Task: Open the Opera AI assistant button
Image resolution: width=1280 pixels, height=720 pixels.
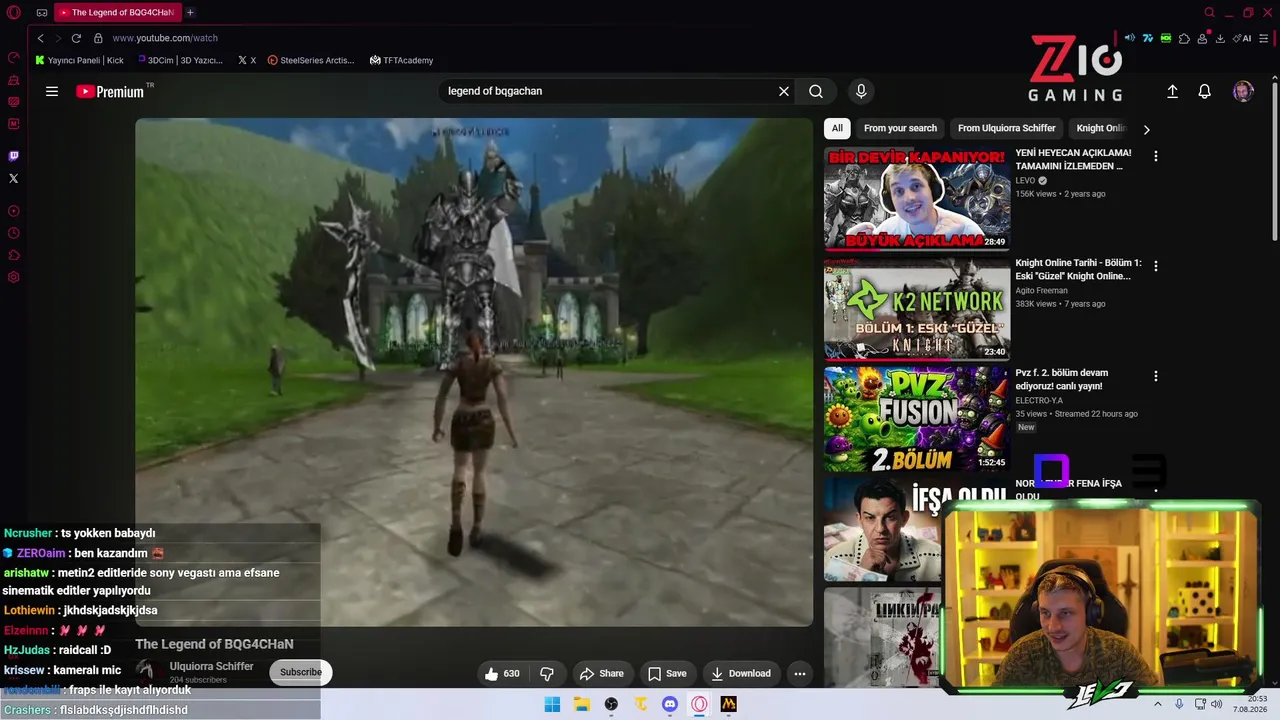Action: (x=1243, y=38)
